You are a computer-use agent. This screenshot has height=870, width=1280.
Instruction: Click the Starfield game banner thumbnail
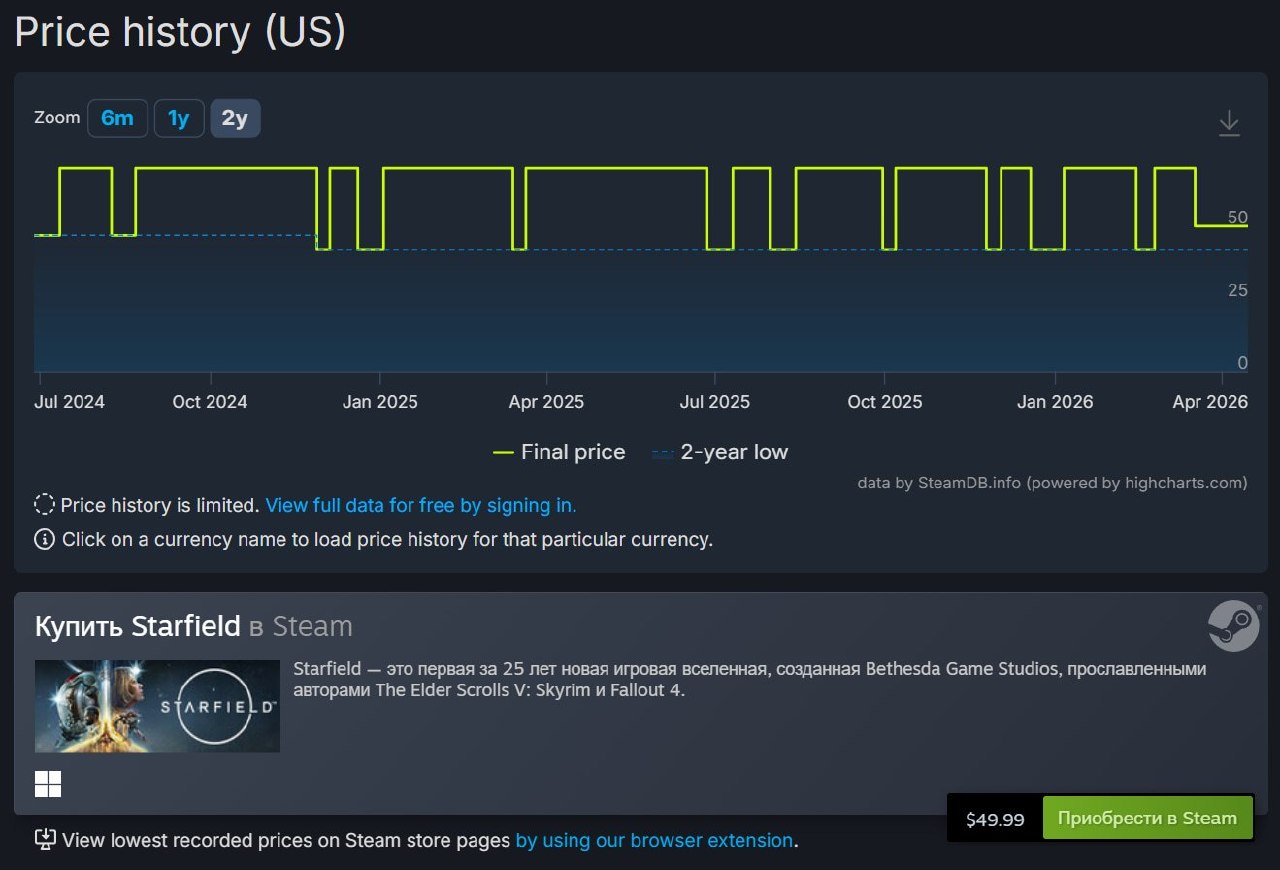pyautogui.click(x=157, y=706)
